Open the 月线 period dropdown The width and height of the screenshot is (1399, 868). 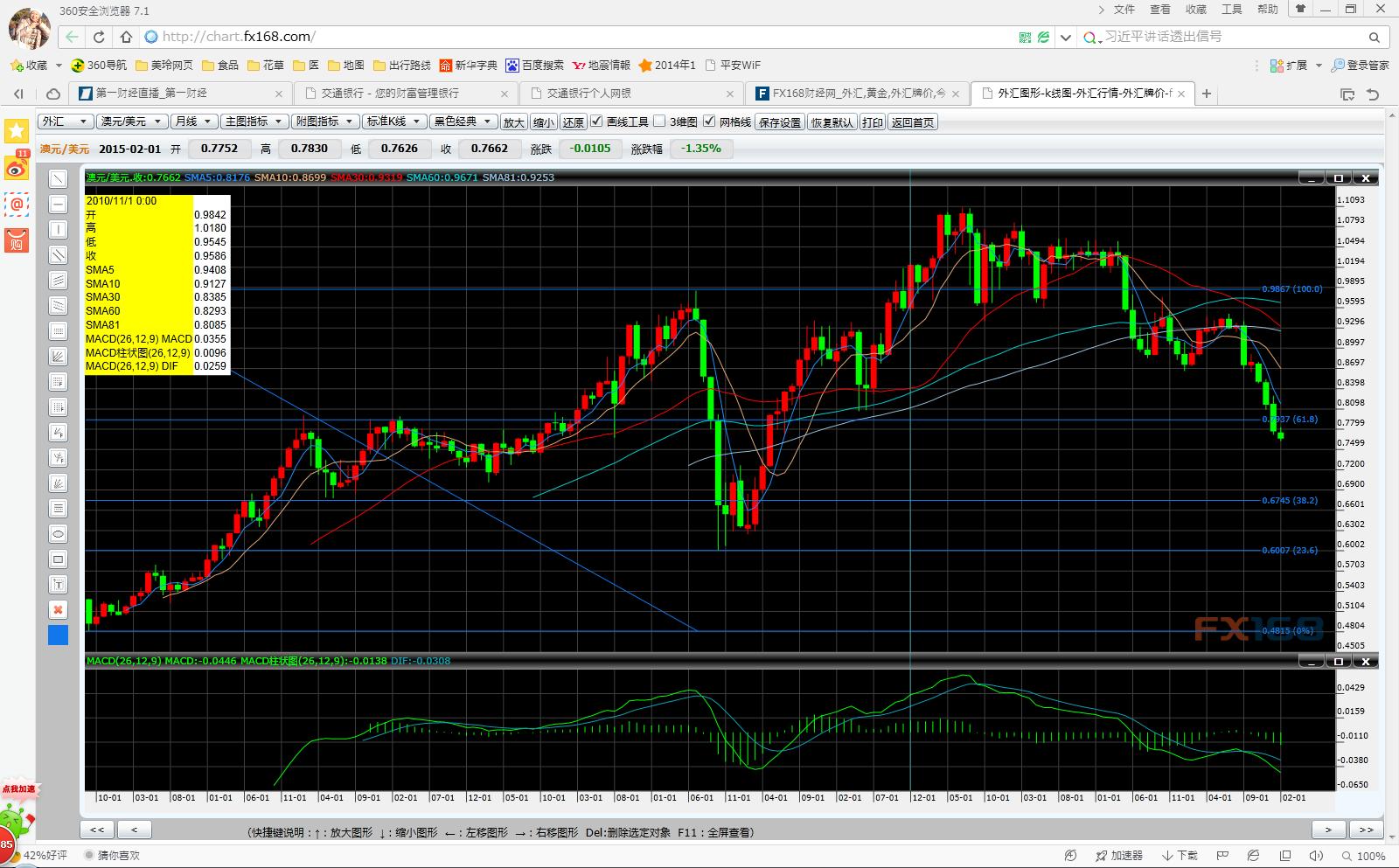(192, 122)
